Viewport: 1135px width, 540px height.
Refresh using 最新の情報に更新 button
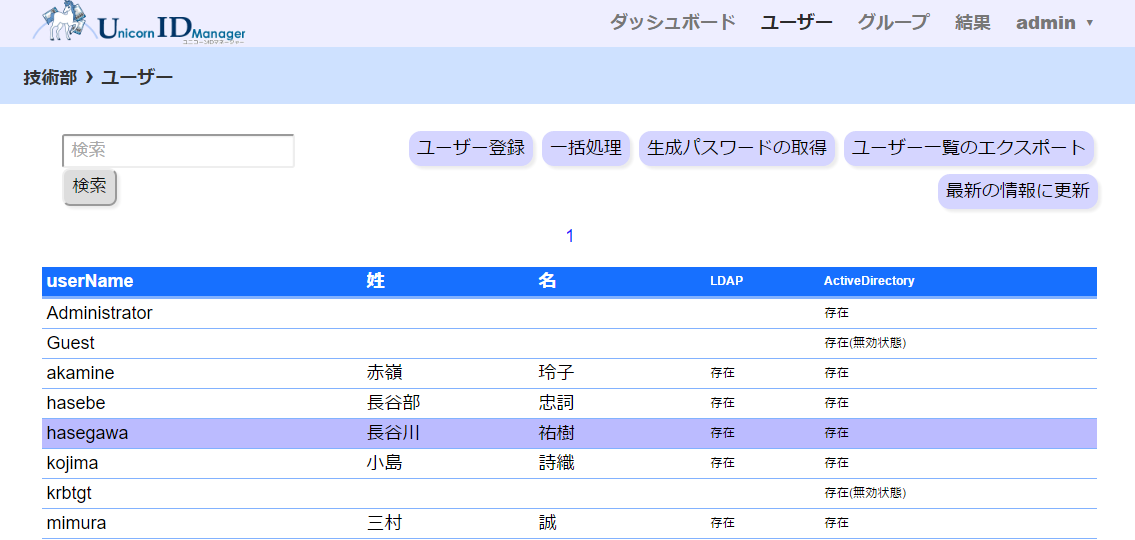1017,190
